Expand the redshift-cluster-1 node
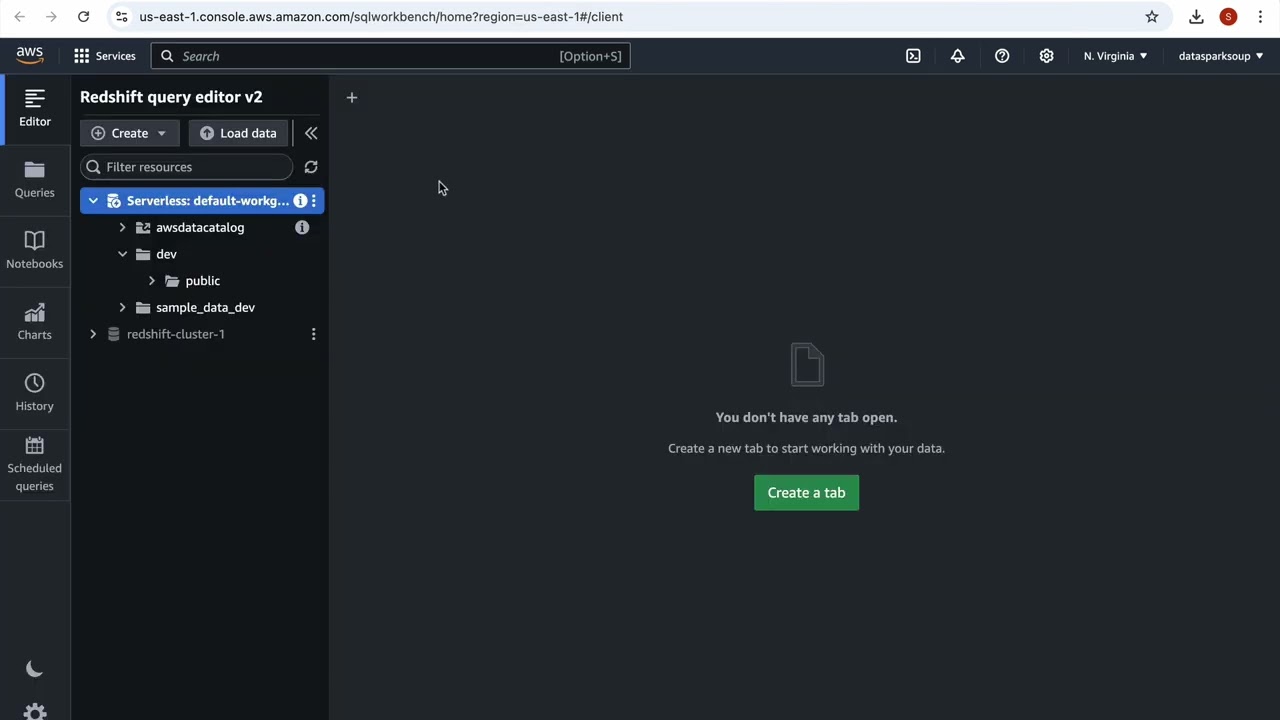Screen dimensions: 1280x720 click(93, 334)
